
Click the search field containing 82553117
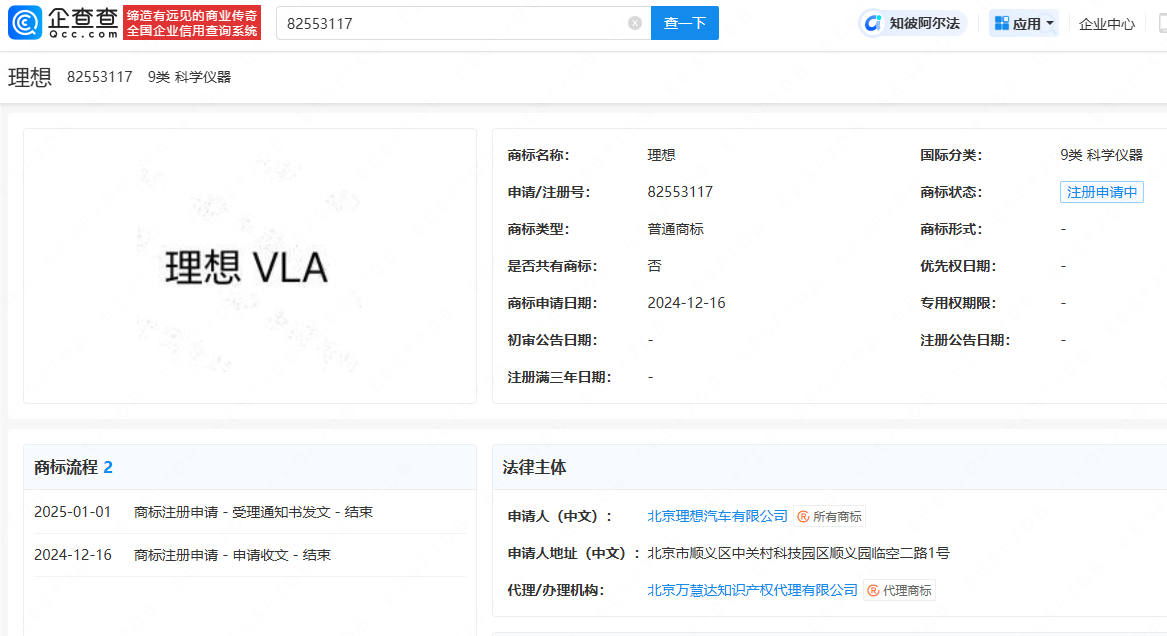(x=450, y=23)
